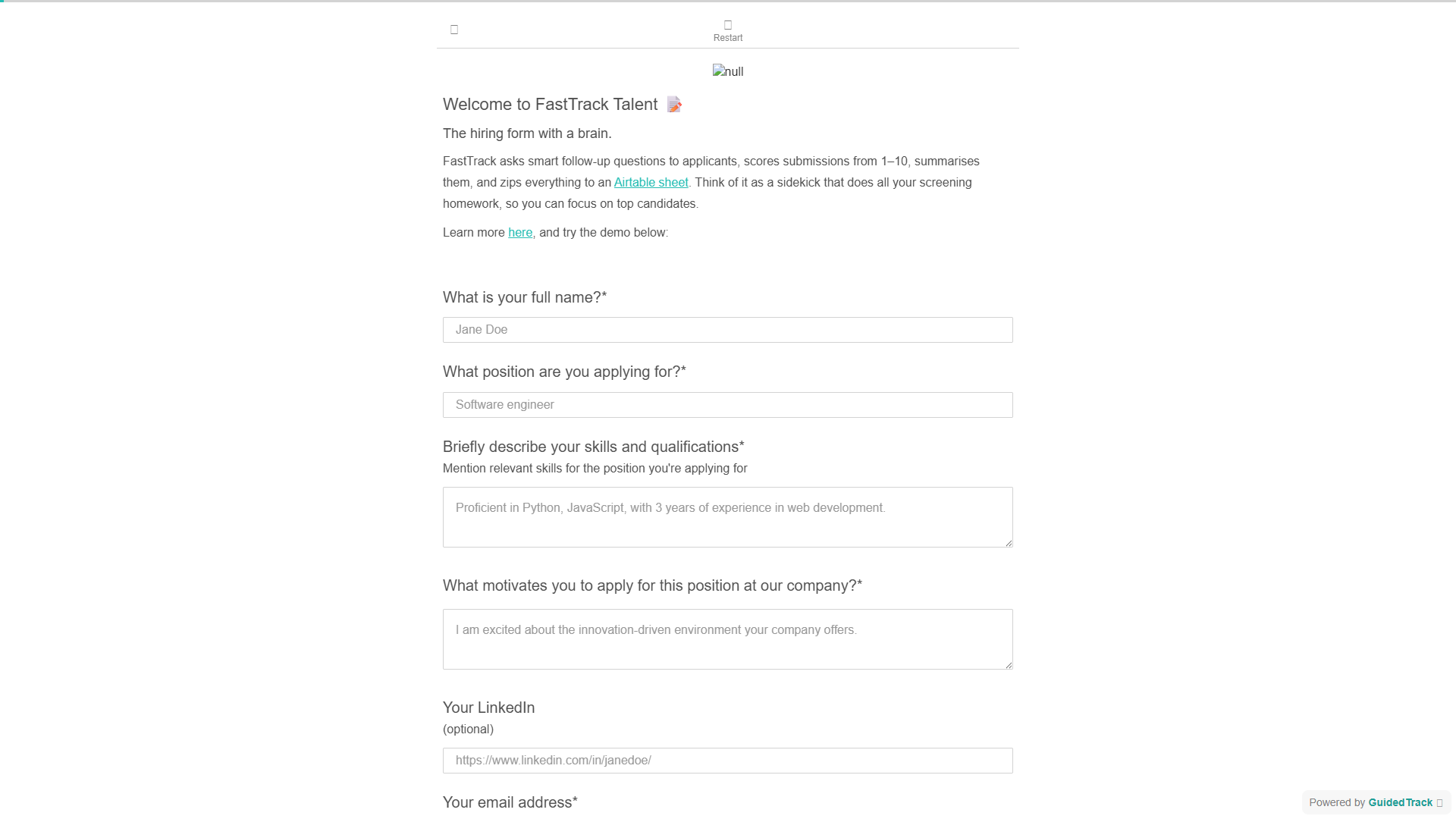
Task: Select the LinkedIn URL input field
Action: point(728,761)
